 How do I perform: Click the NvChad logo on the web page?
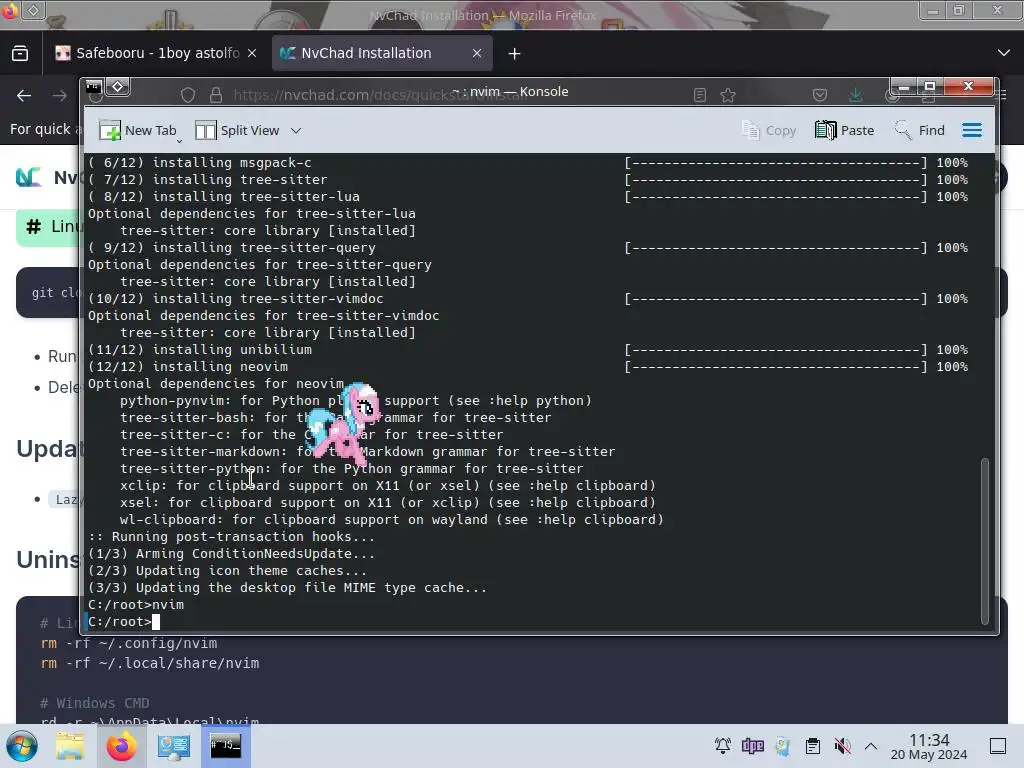pos(29,177)
